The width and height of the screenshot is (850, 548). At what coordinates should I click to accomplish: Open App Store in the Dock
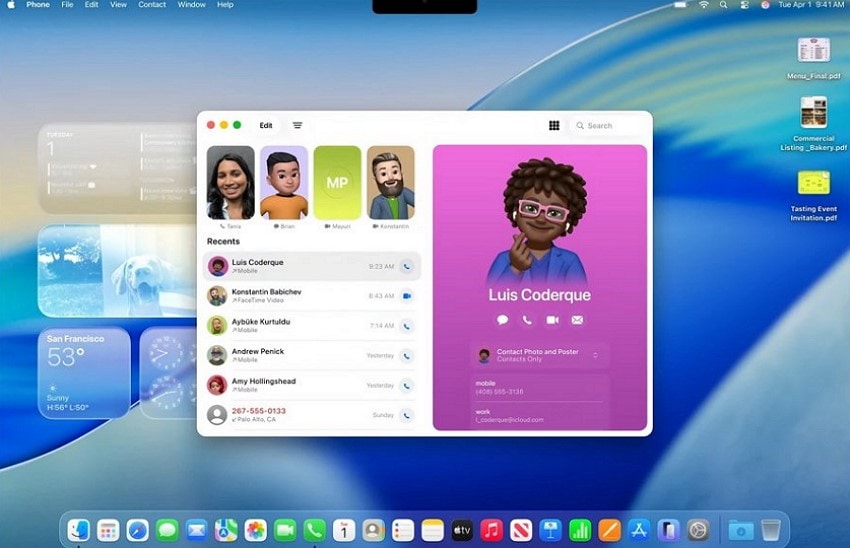tap(639, 530)
